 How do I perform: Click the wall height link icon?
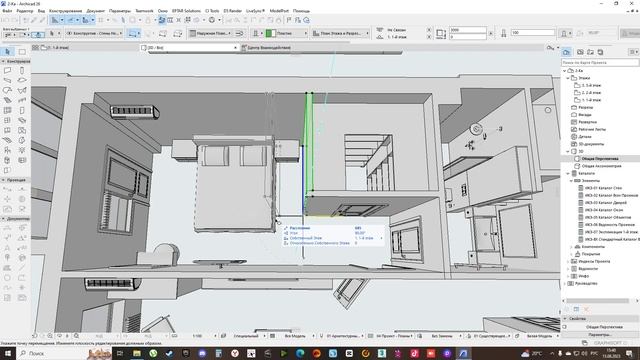[440, 33]
